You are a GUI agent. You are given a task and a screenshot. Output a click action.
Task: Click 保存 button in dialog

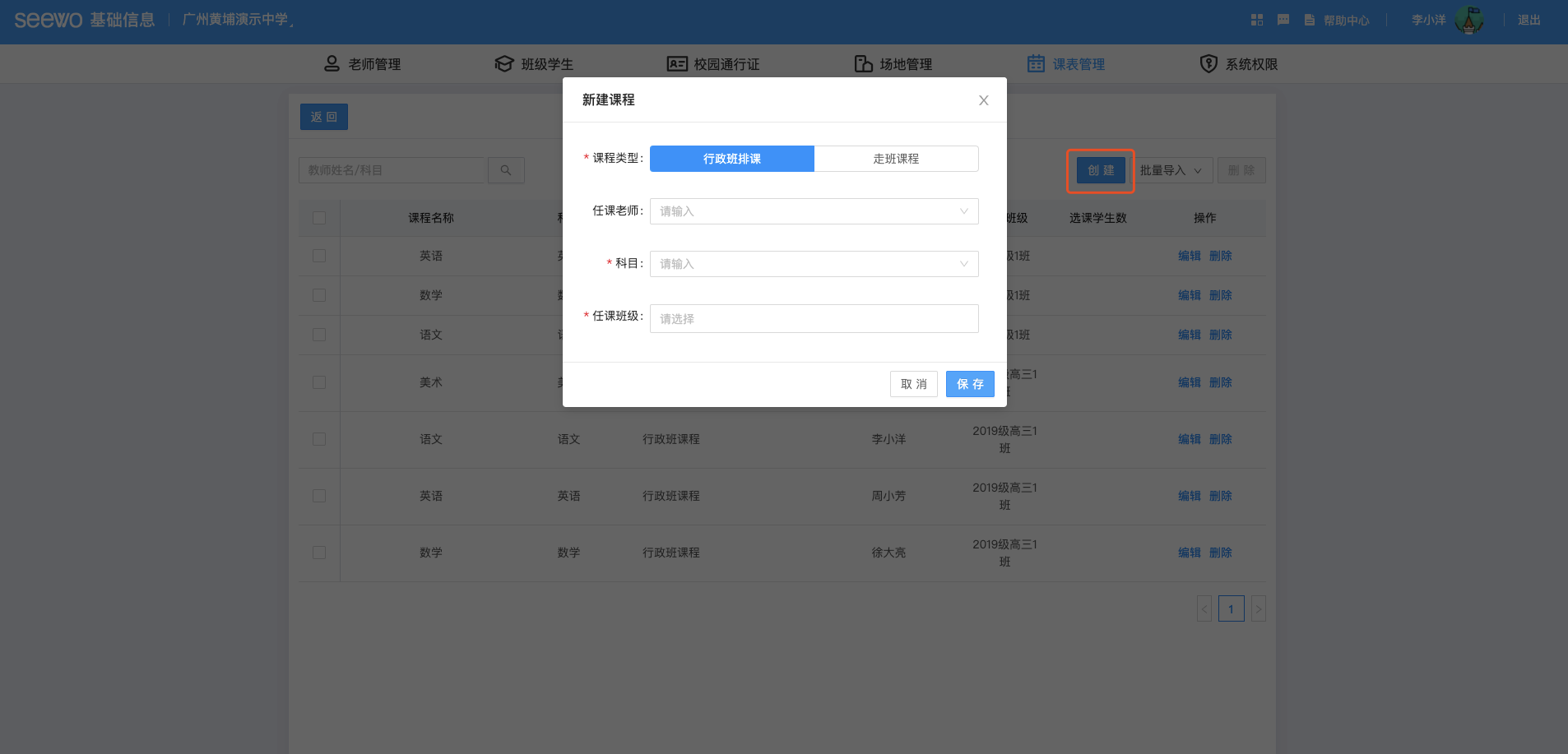pyautogui.click(x=970, y=384)
